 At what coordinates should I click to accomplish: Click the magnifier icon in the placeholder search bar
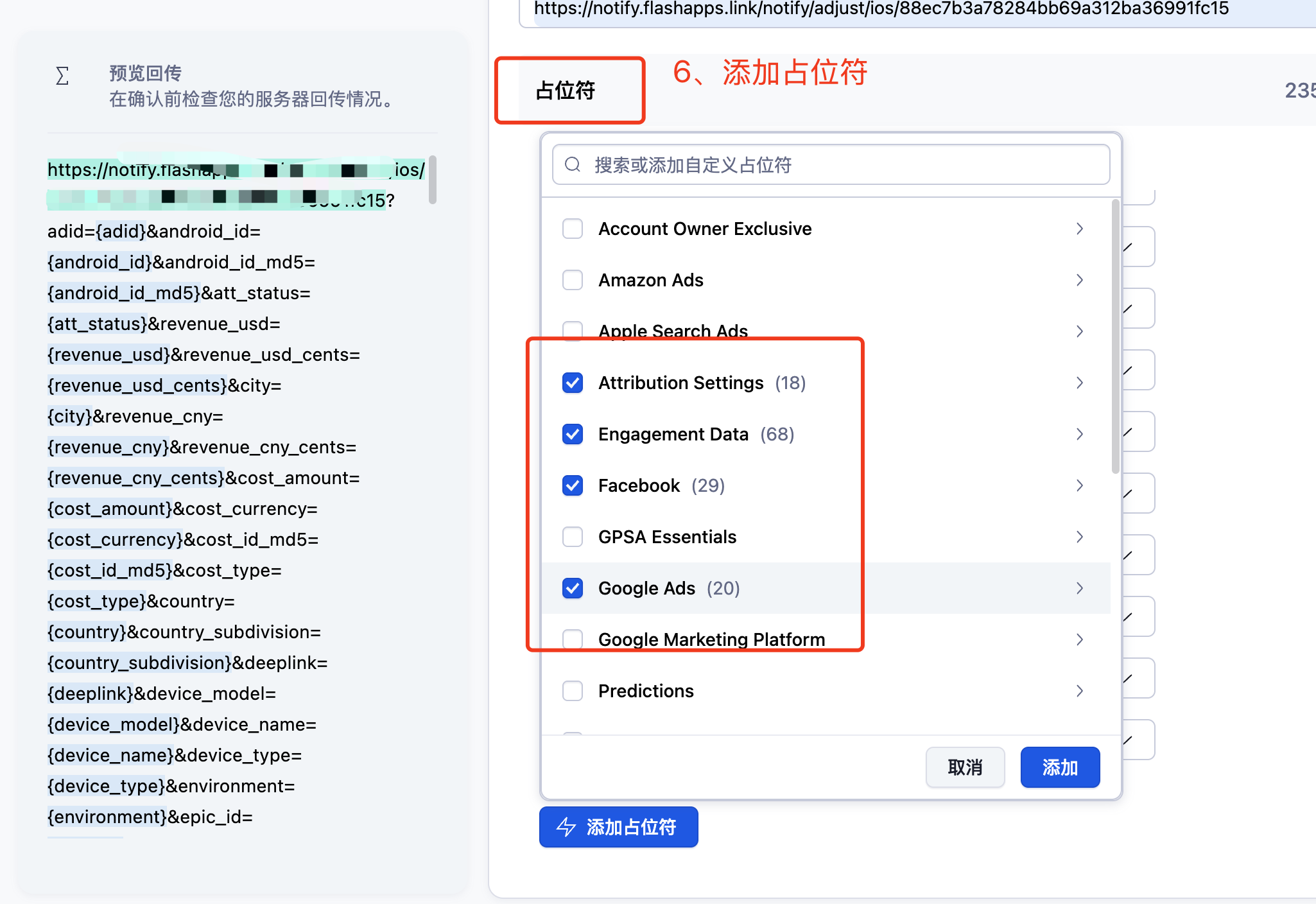(x=572, y=165)
